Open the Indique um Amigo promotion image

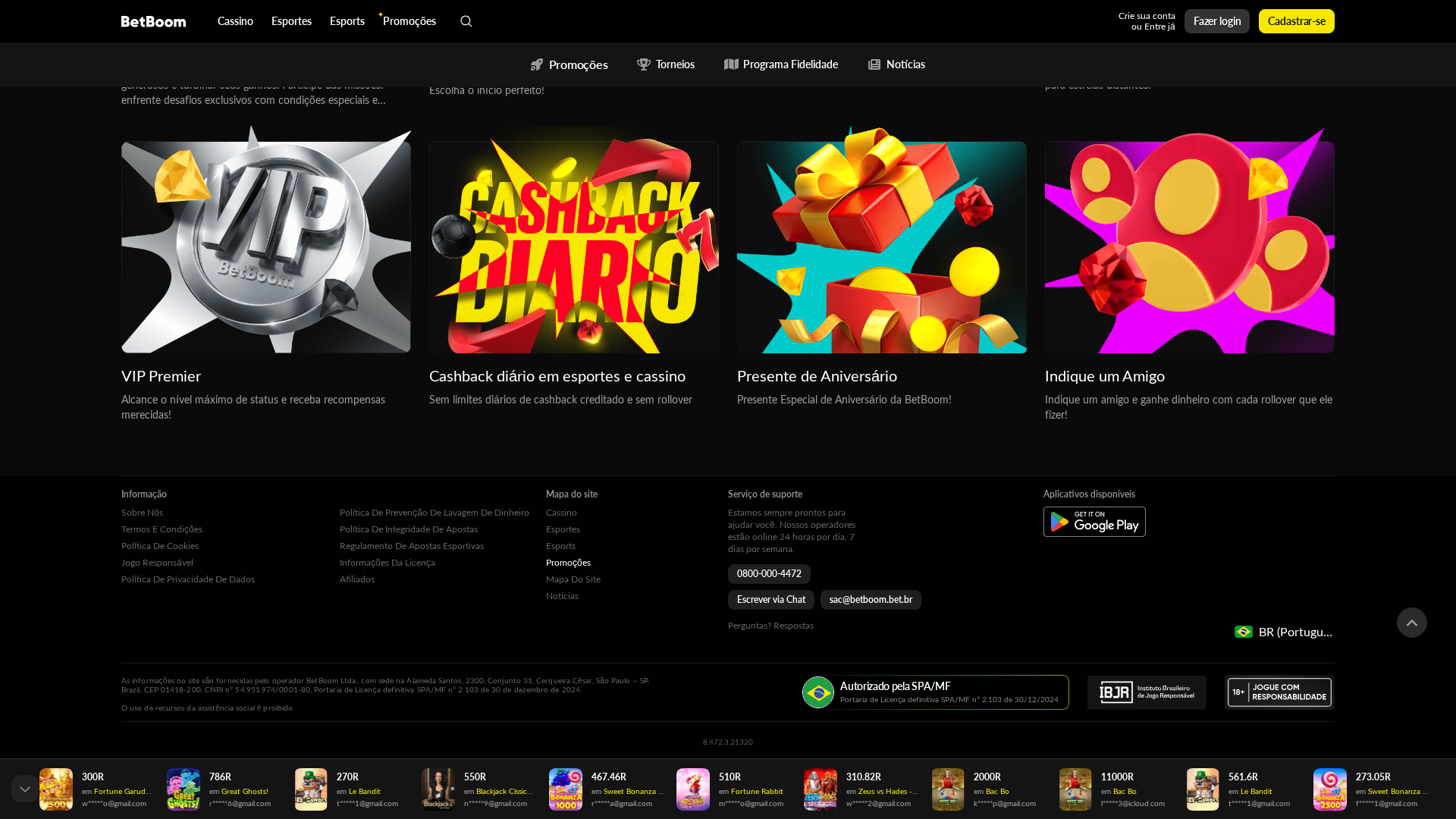(1190, 240)
